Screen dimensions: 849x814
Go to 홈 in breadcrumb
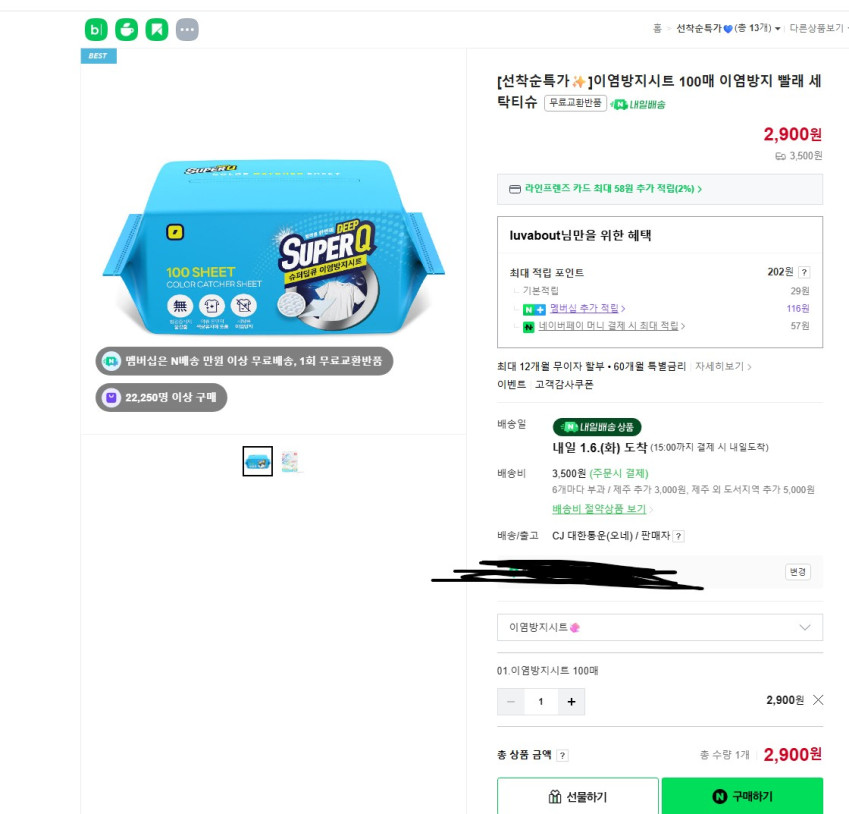pos(657,29)
